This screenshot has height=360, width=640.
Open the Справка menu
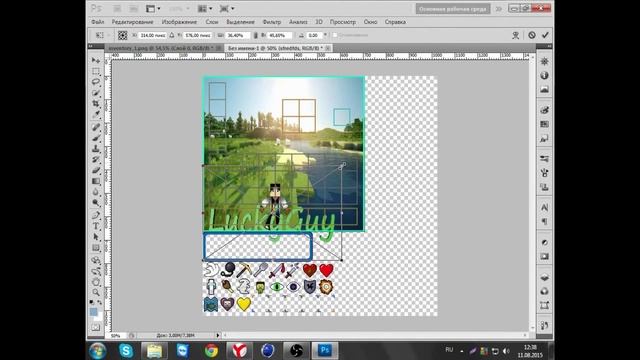tap(395, 22)
